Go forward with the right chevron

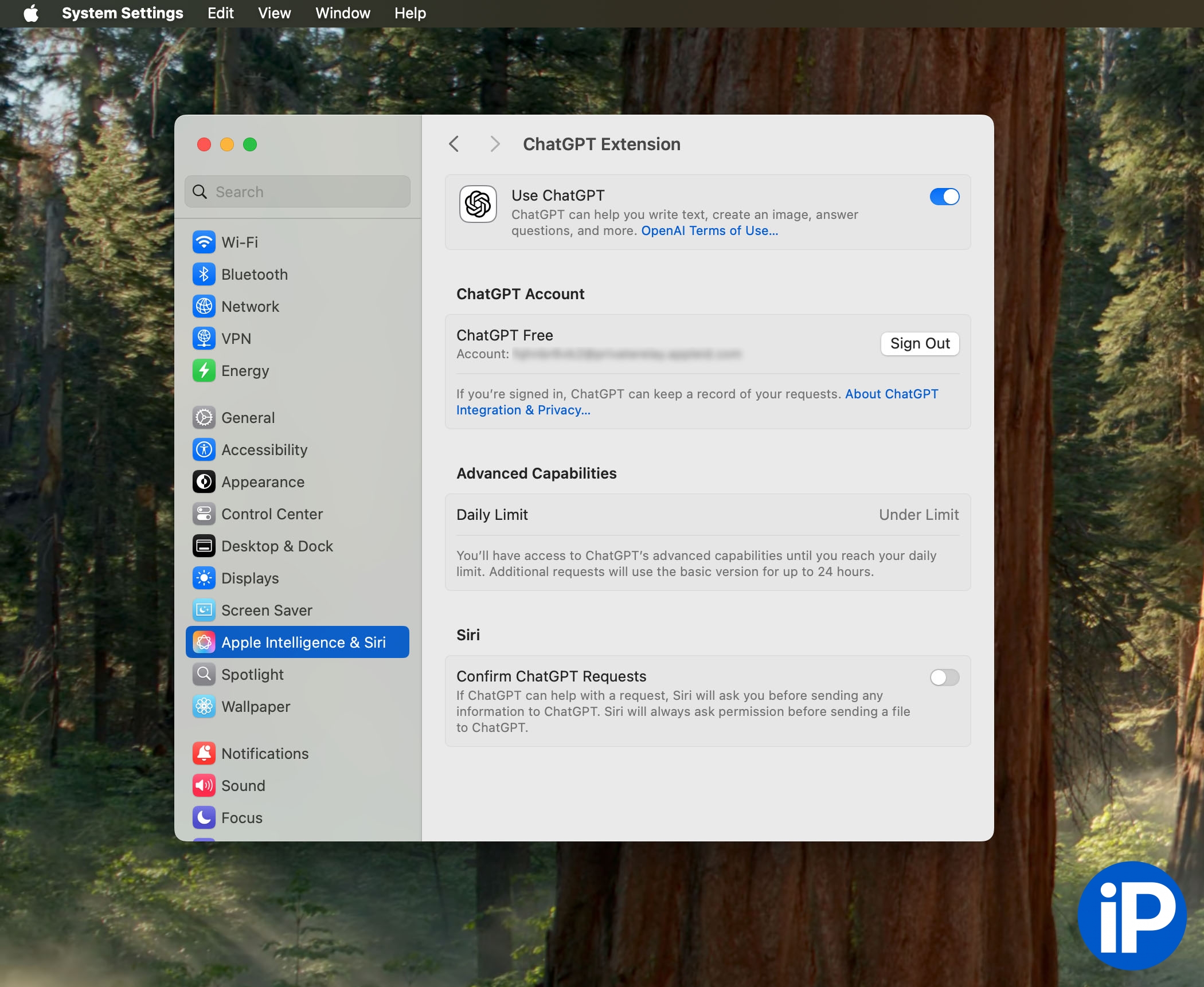click(495, 144)
